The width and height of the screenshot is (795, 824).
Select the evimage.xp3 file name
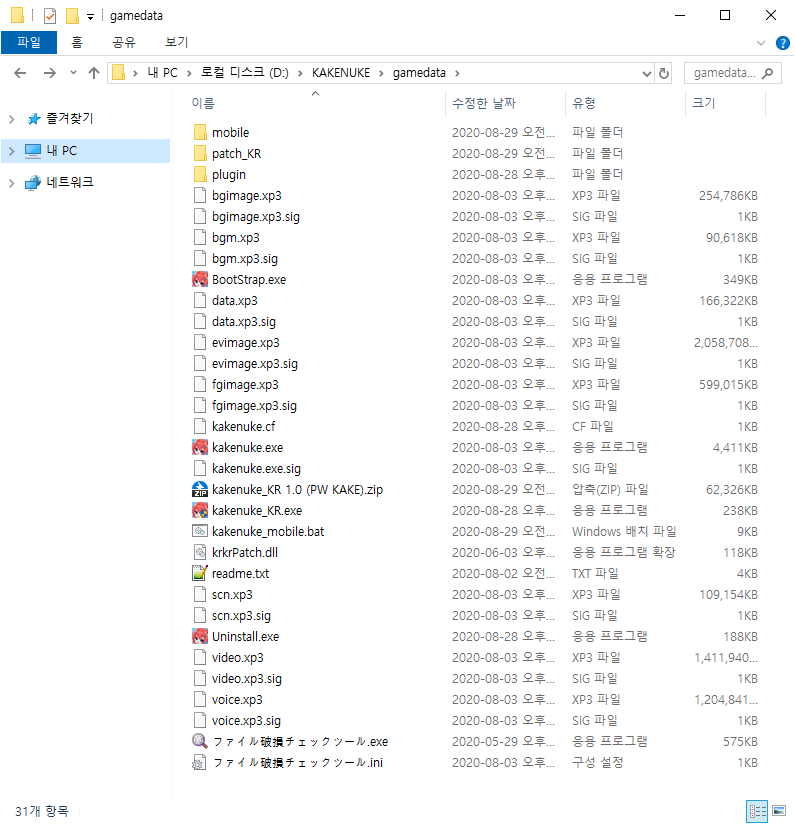[x=245, y=343]
